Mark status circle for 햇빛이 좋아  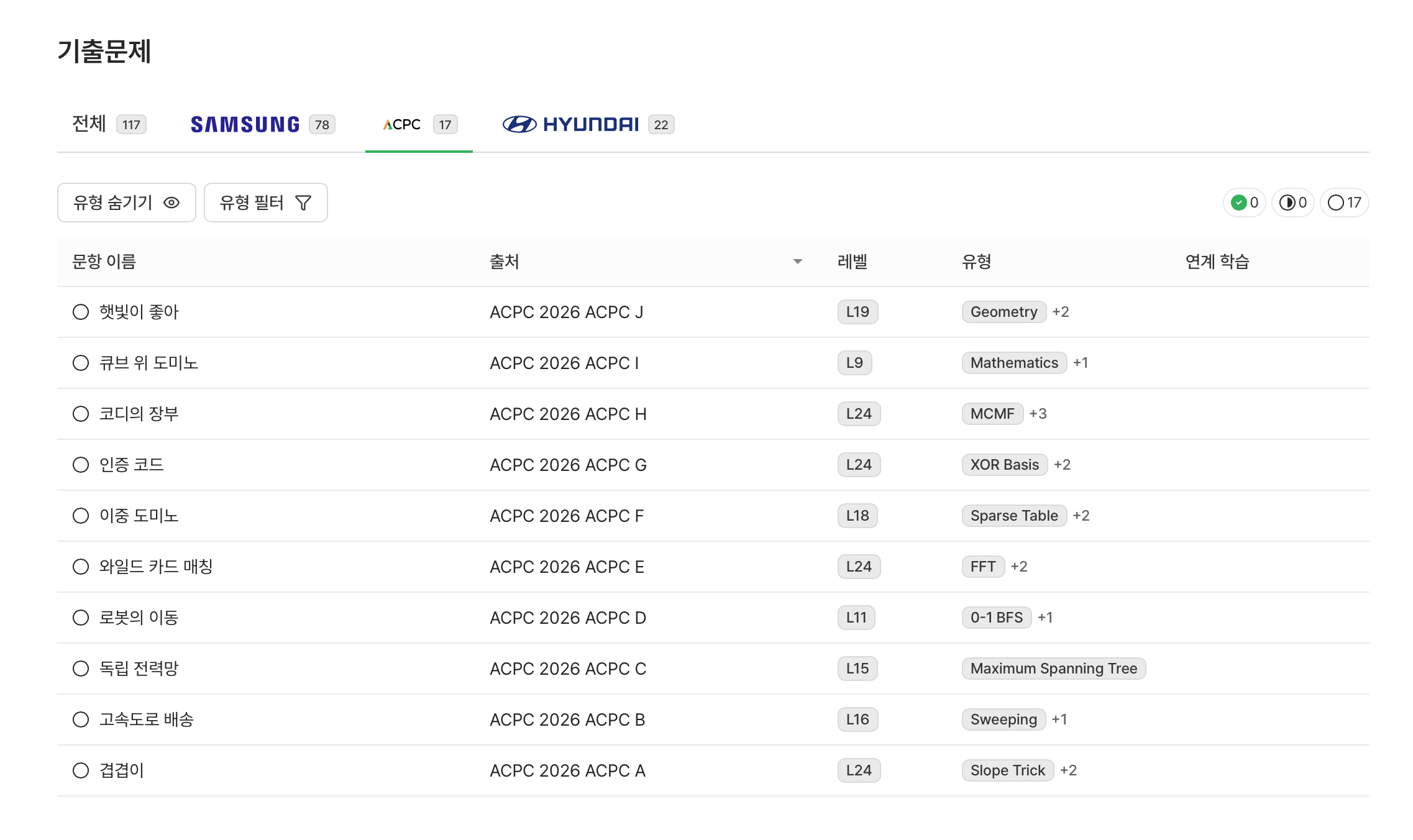pyautogui.click(x=81, y=312)
